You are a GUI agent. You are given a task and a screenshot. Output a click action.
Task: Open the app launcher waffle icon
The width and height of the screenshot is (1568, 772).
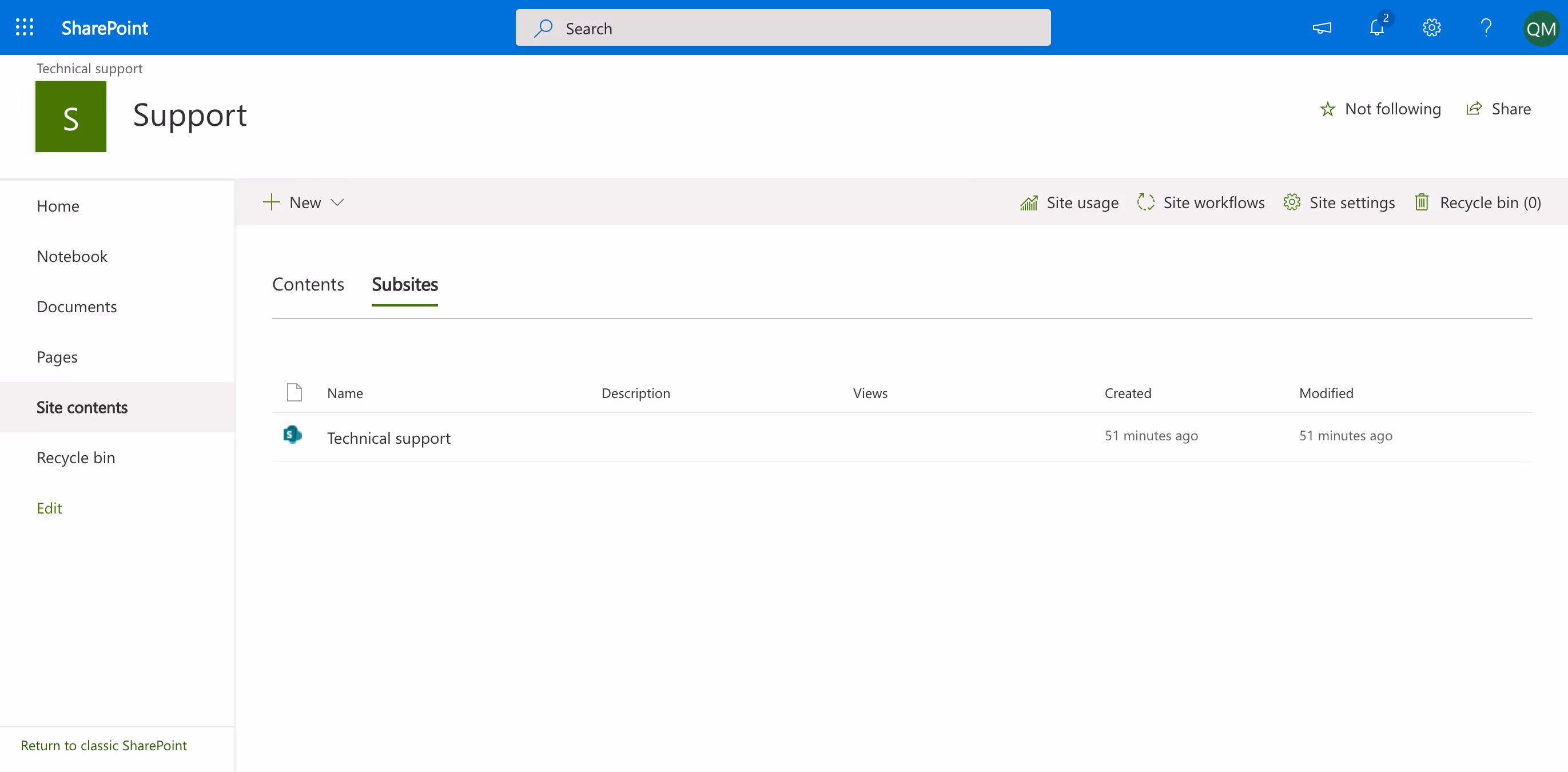pyautogui.click(x=25, y=27)
